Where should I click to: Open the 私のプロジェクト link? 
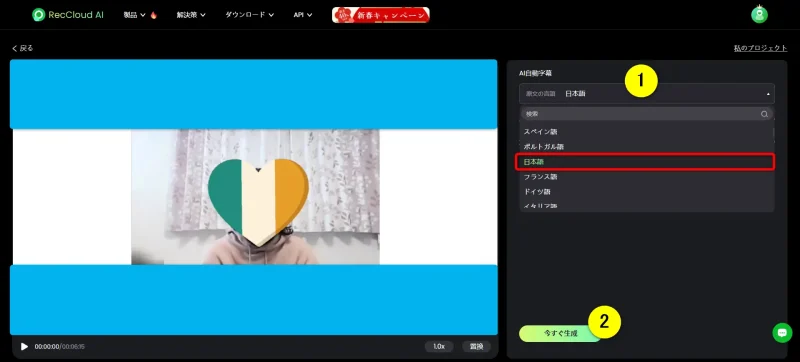(x=760, y=48)
